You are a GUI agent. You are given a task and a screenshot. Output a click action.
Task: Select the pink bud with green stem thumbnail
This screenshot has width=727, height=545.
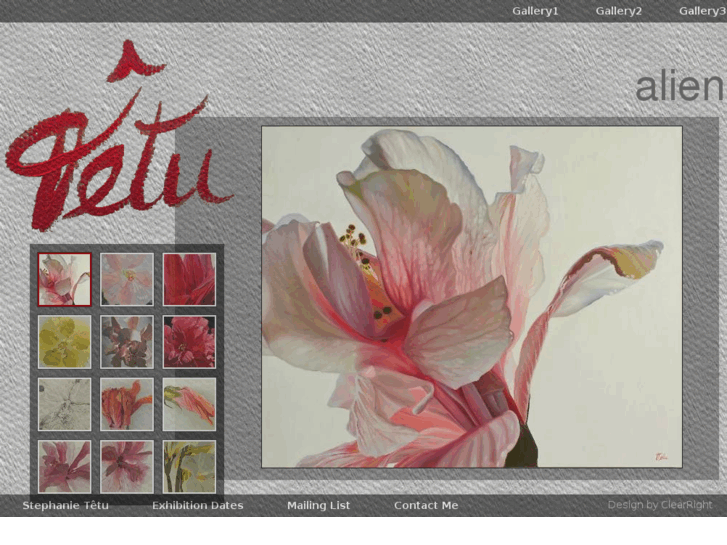point(189,404)
